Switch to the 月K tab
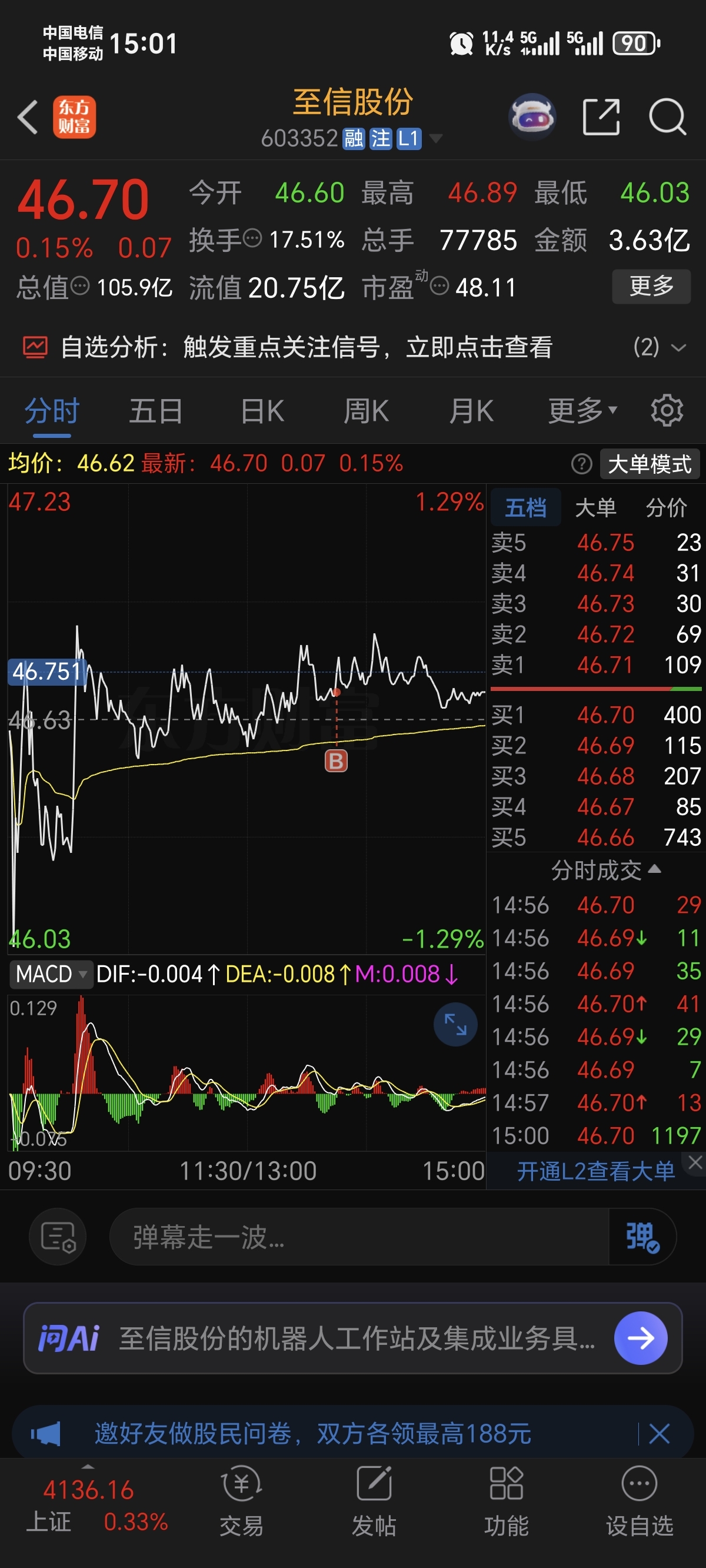Image resolution: width=706 pixels, height=1568 pixels. [x=471, y=411]
